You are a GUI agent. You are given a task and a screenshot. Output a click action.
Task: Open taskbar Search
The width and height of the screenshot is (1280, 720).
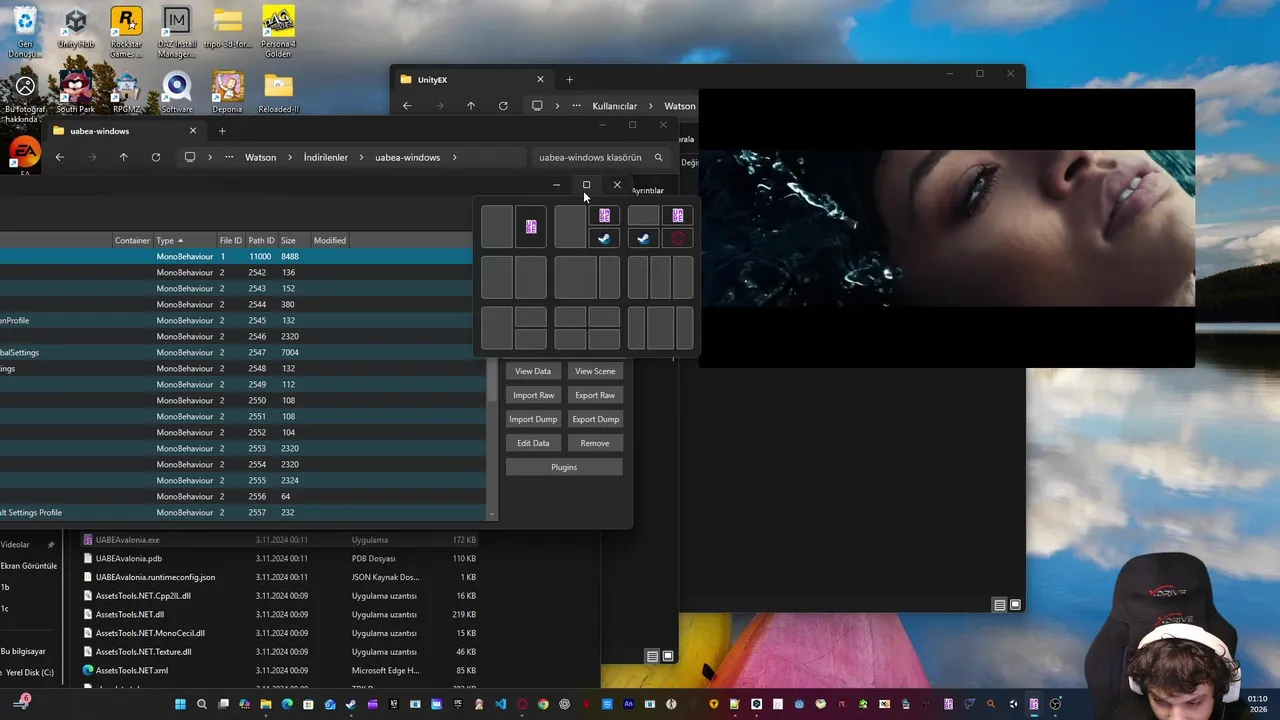coord(202,704)
